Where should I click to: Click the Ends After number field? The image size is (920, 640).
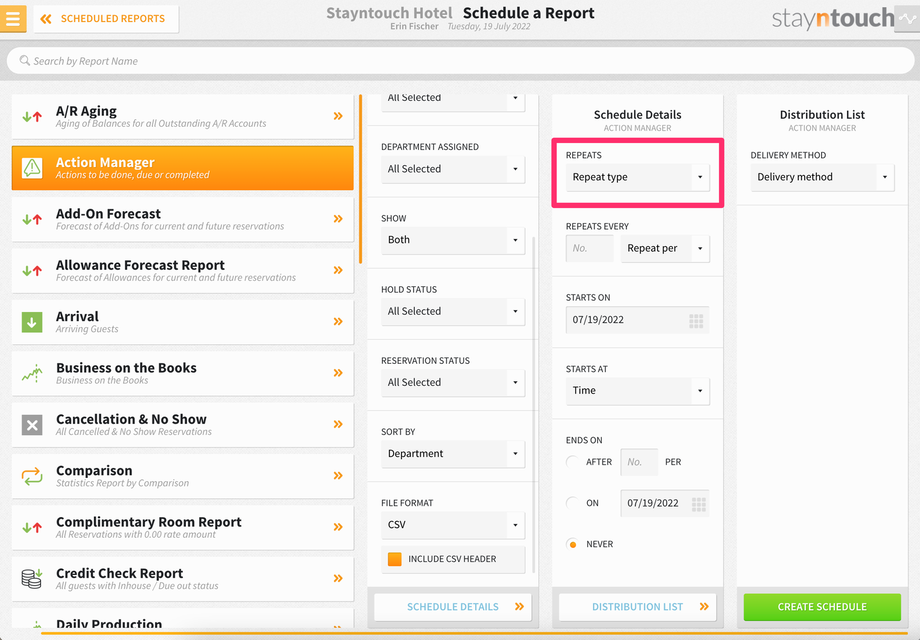639,462
